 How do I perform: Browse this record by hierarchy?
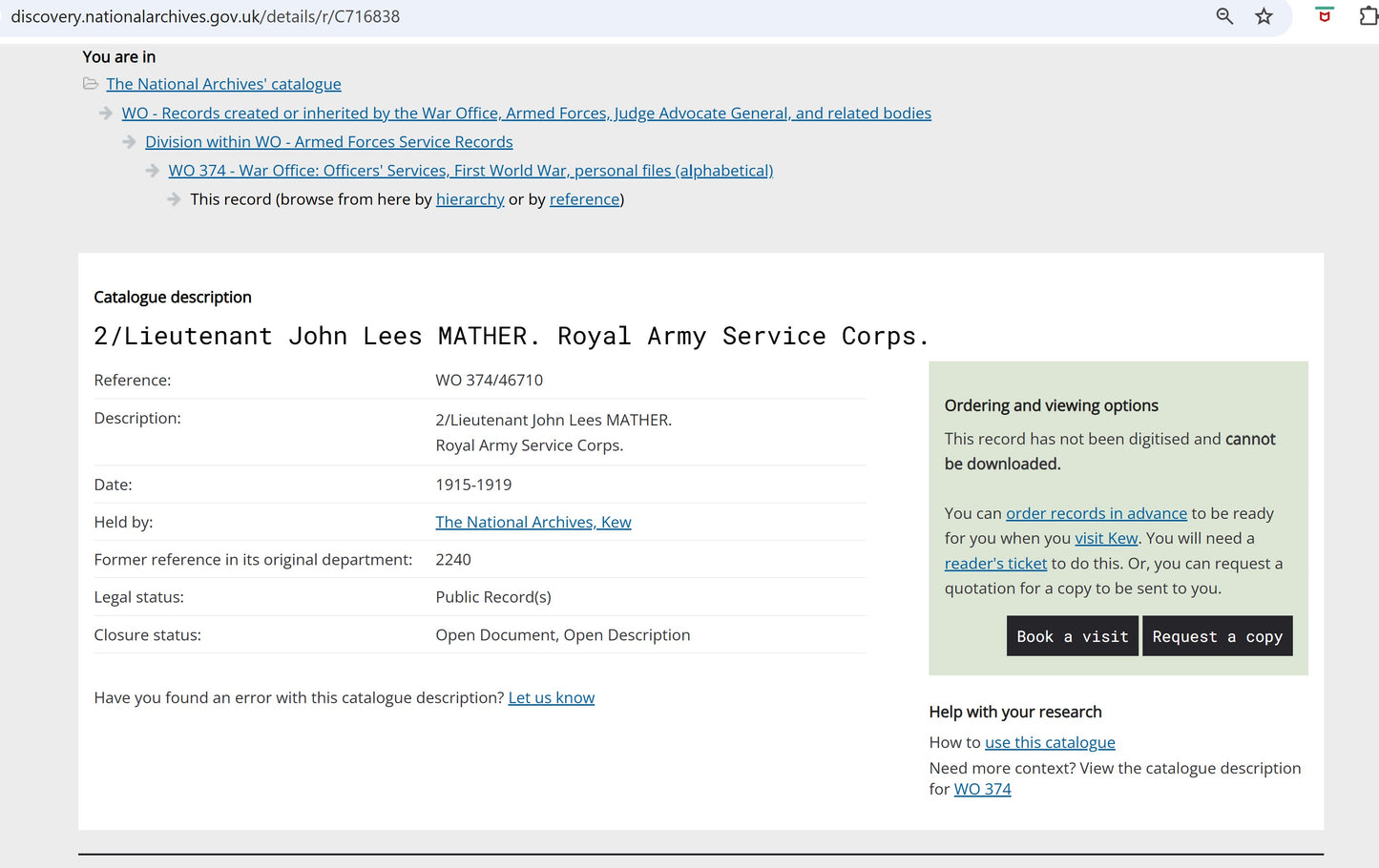pos(470,198)
